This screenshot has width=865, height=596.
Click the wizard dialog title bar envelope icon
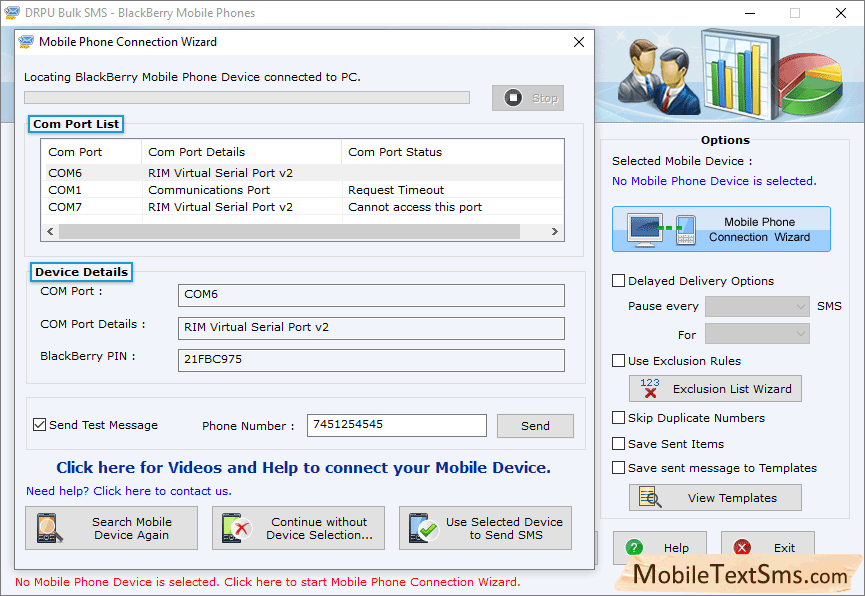pos(26,42)
